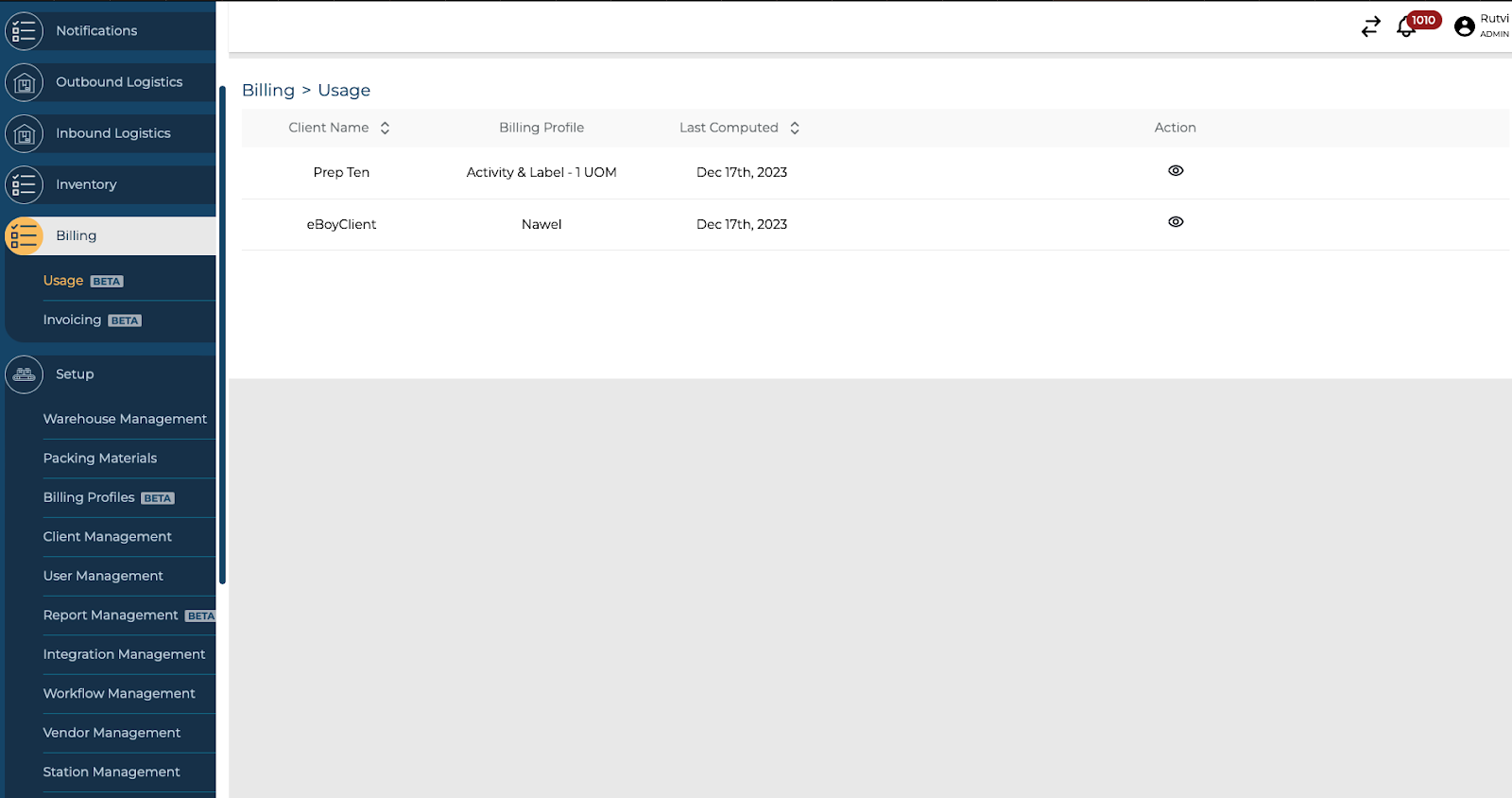1512x798 pixels.
Task: Click the Notifications sidebar icon
Action: 24,31
